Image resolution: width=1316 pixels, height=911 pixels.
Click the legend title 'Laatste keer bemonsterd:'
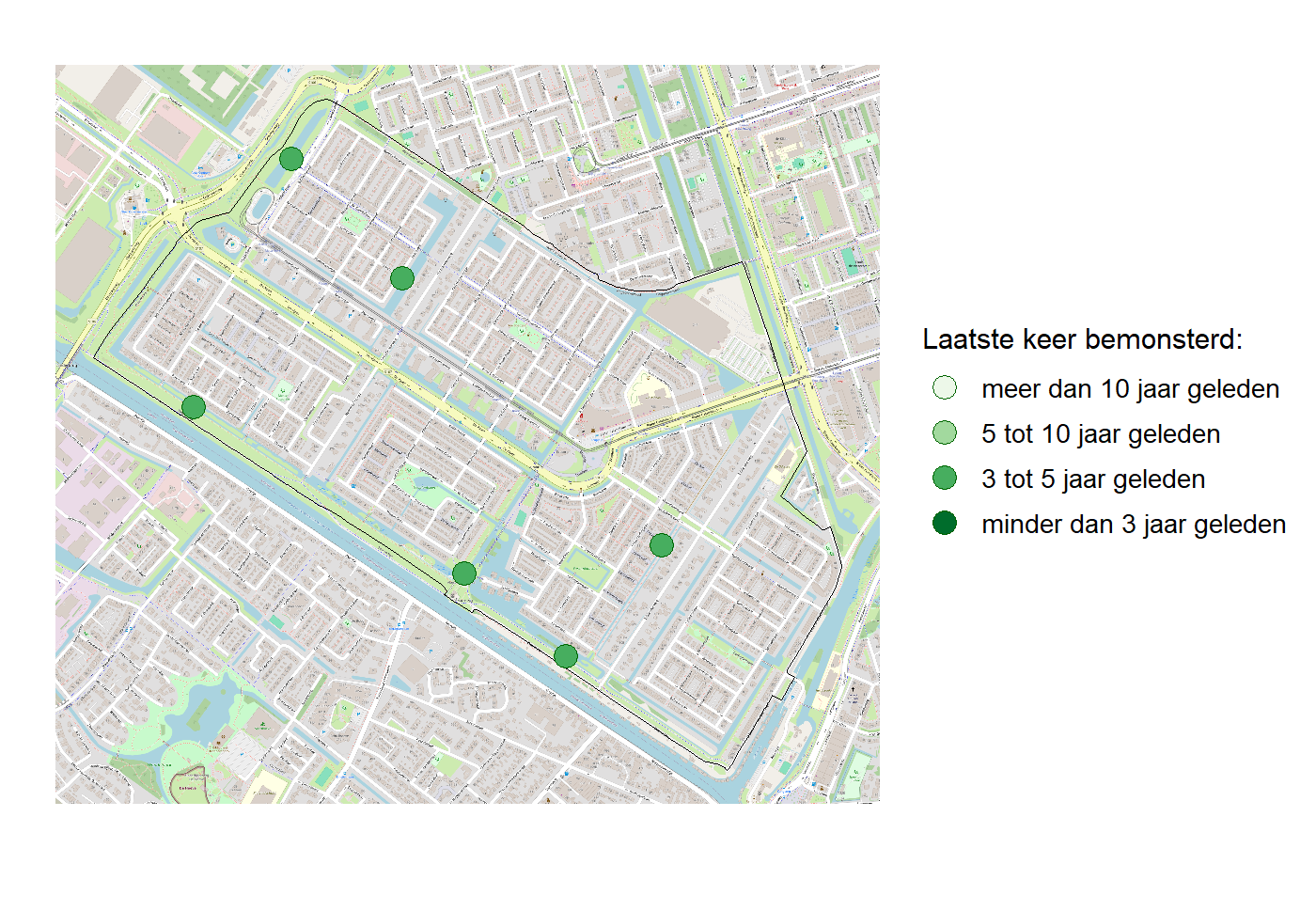(x=1083, y=339)
